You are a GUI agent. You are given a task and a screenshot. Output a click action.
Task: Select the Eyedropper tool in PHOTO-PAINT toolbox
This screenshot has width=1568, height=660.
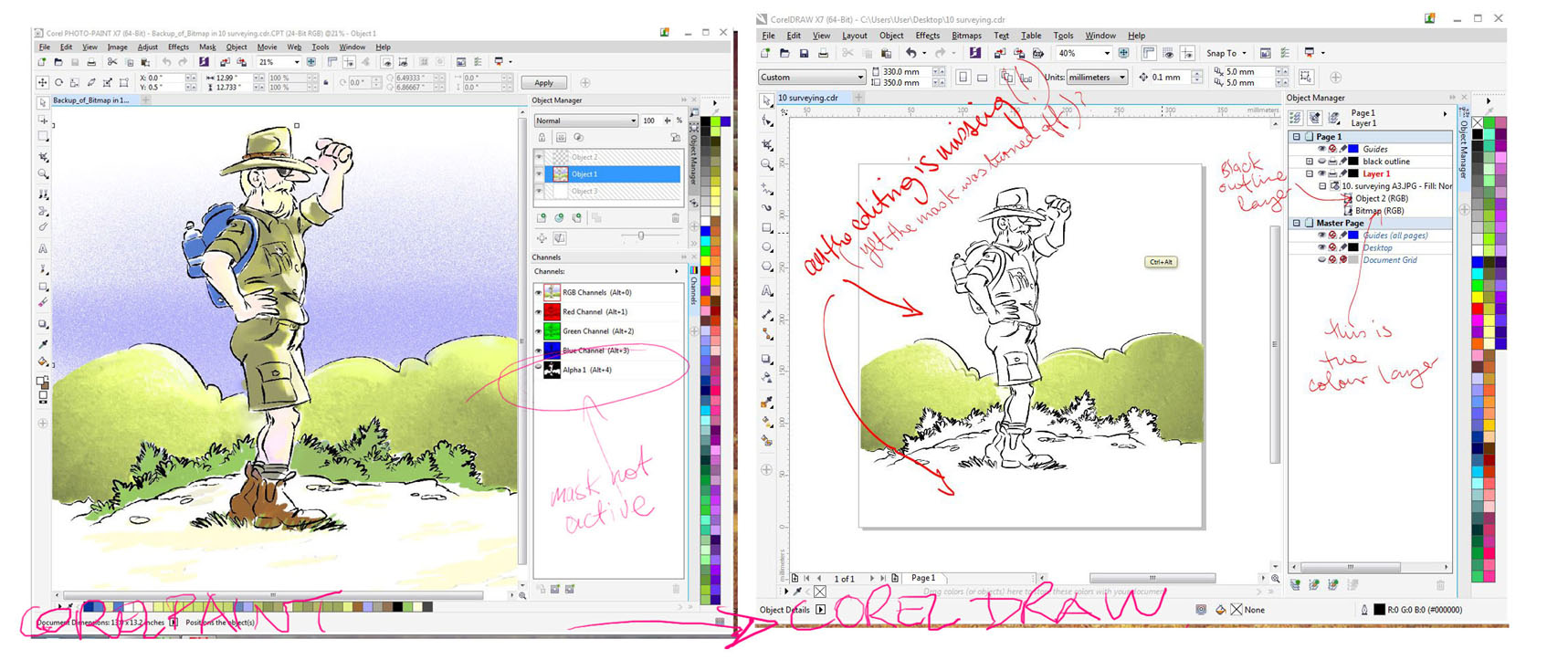(x=43, y=343)
